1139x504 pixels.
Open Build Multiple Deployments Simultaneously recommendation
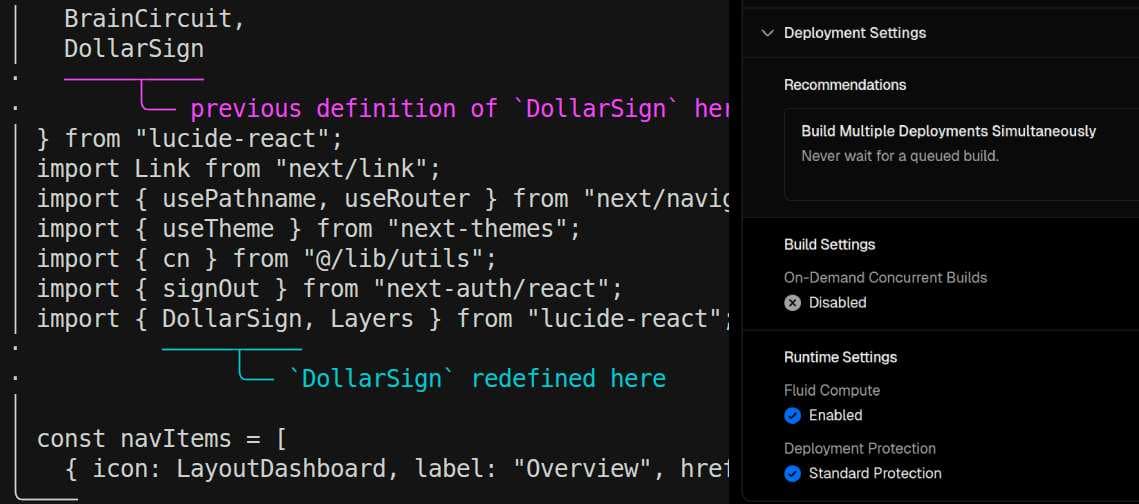948,132
